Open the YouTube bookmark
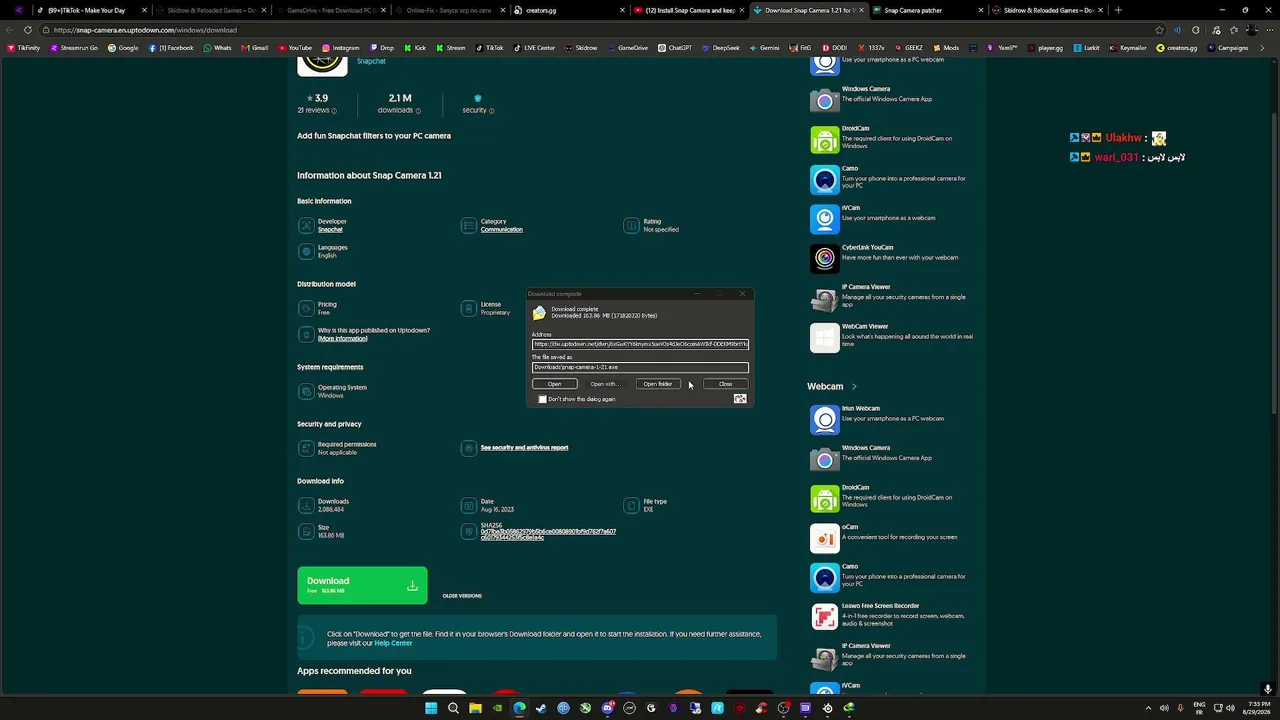1280x720 pixels. [x=295, y=48]
